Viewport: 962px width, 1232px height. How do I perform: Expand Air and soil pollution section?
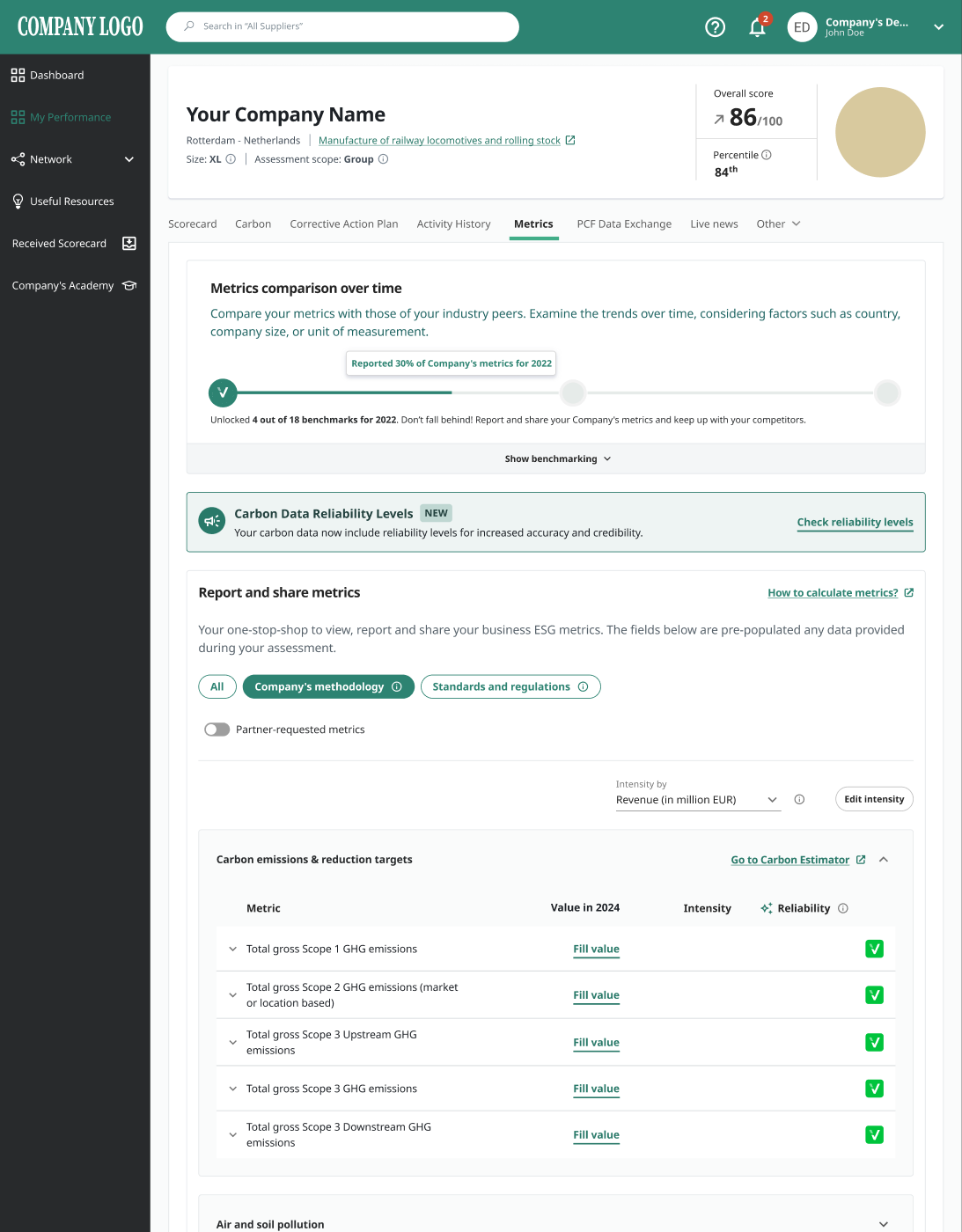click(x=884, y=1224)
